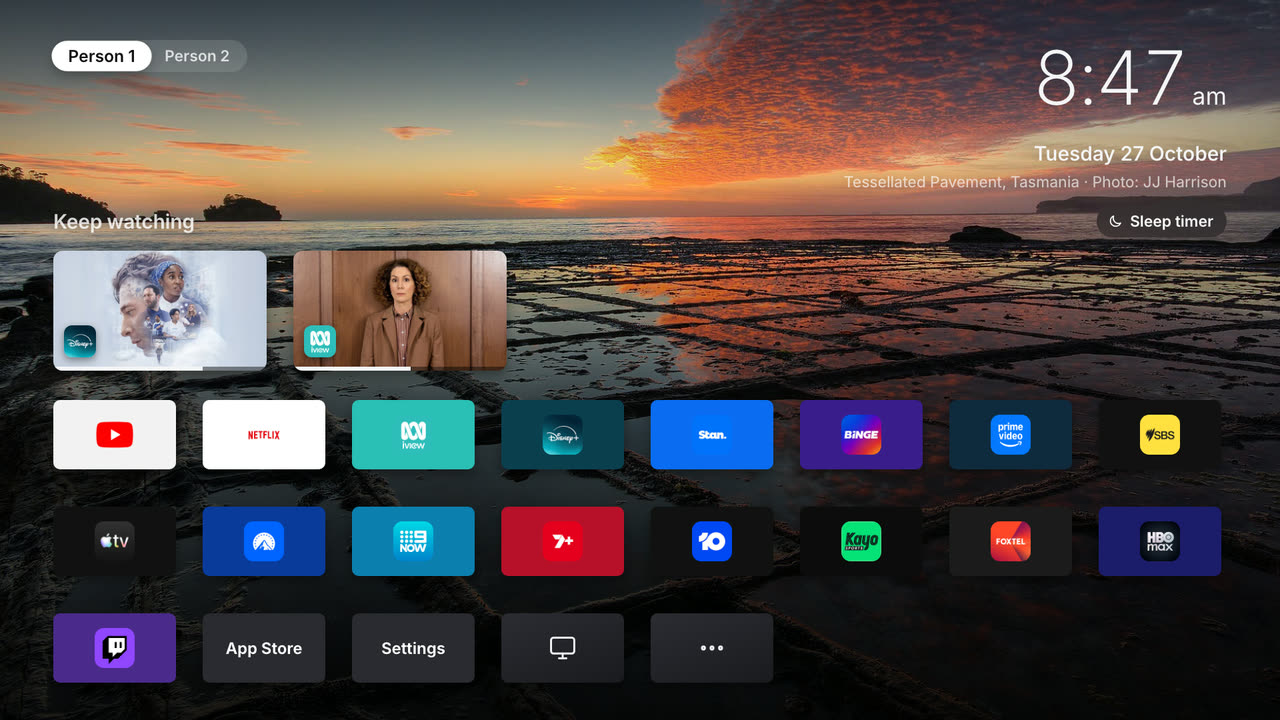Launch Disney+ app tile in the apps grid
The width and height of the screenshot is (1280, 720).
point(562,435)
